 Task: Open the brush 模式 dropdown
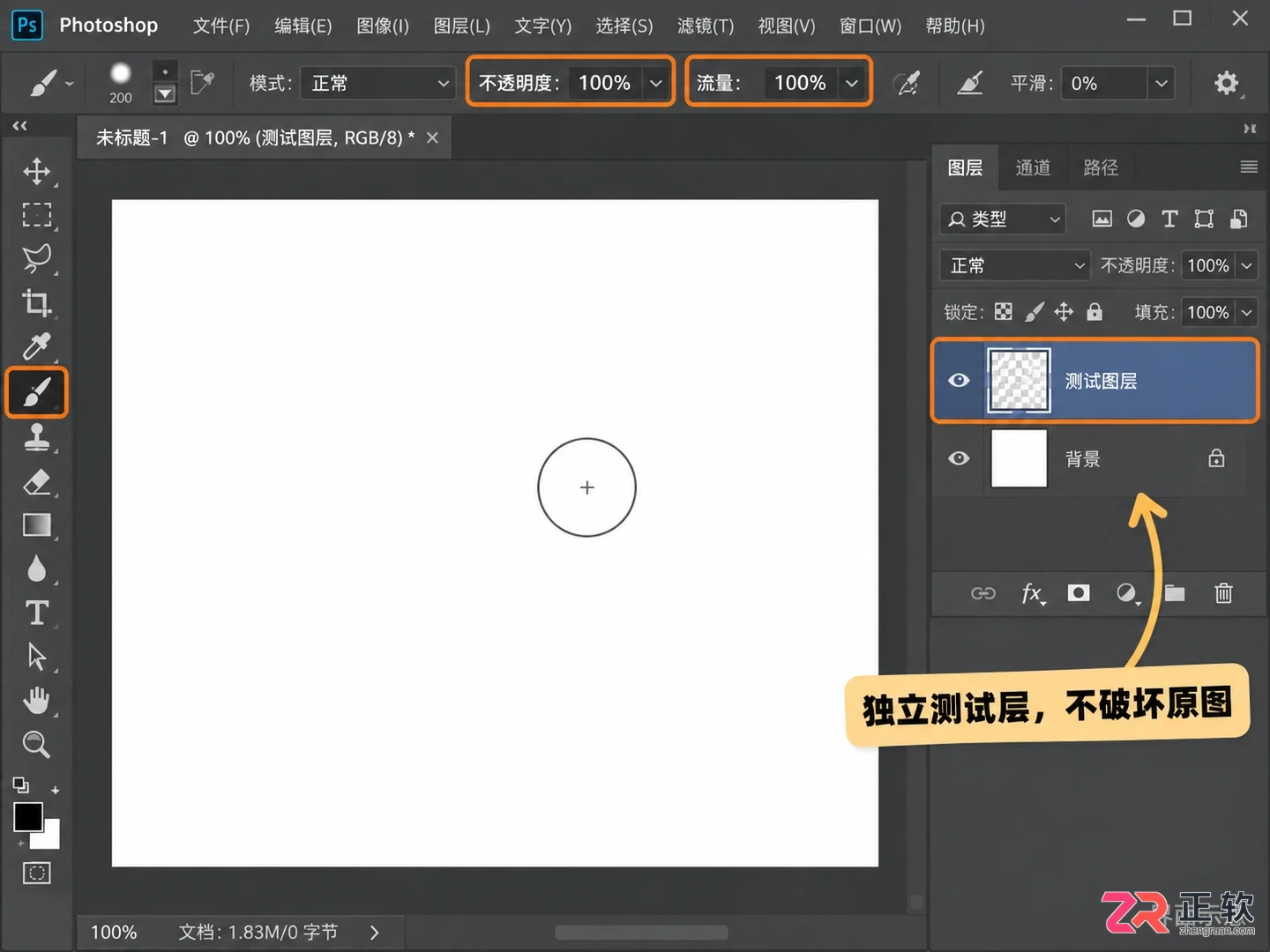[x=377, y=83]
